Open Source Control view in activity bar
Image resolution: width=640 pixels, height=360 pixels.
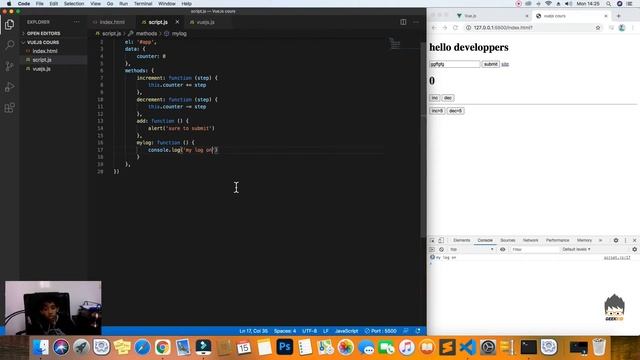coord(9,66)
